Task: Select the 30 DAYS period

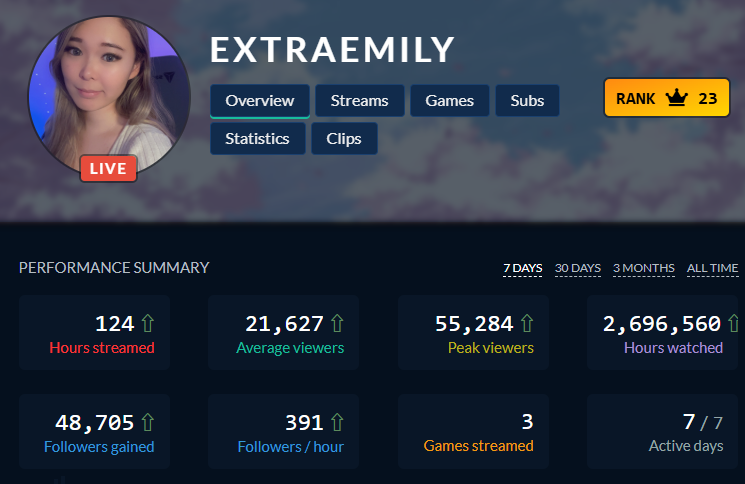Action: point(578,268)
